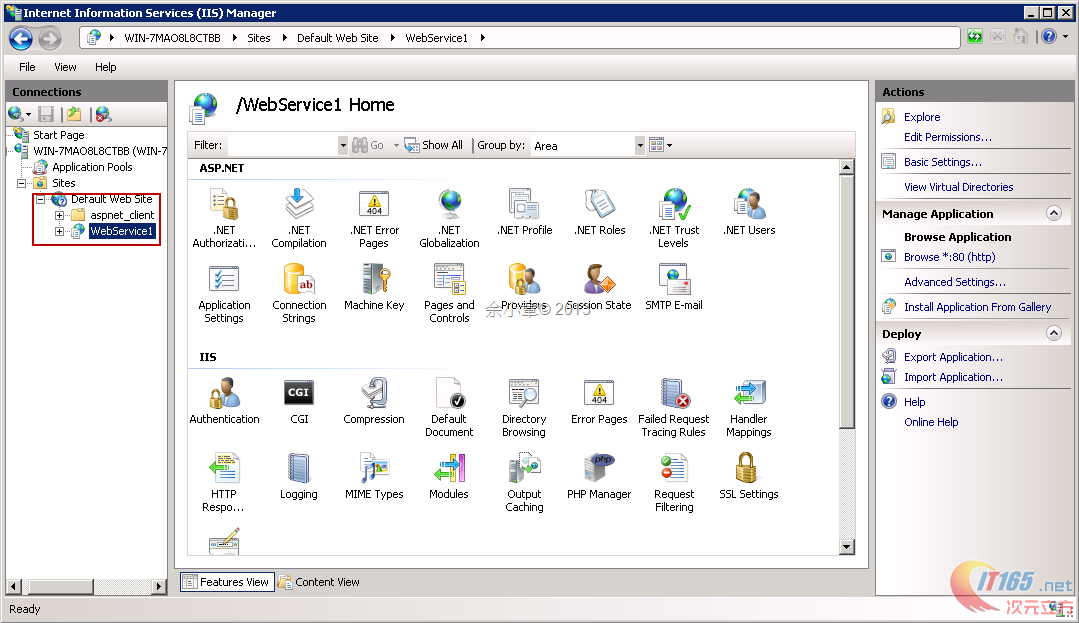Select Application Pools in tree
This screenshot has height=623, width=1079.
coord(92,167)
